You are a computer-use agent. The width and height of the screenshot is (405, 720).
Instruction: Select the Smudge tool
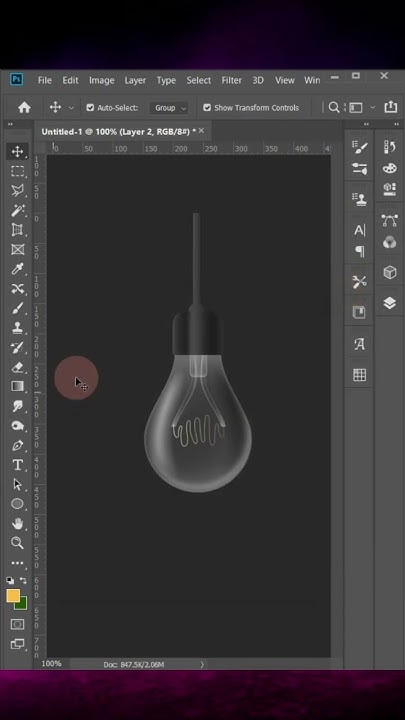pyautogui.click(x=17, y=406)
